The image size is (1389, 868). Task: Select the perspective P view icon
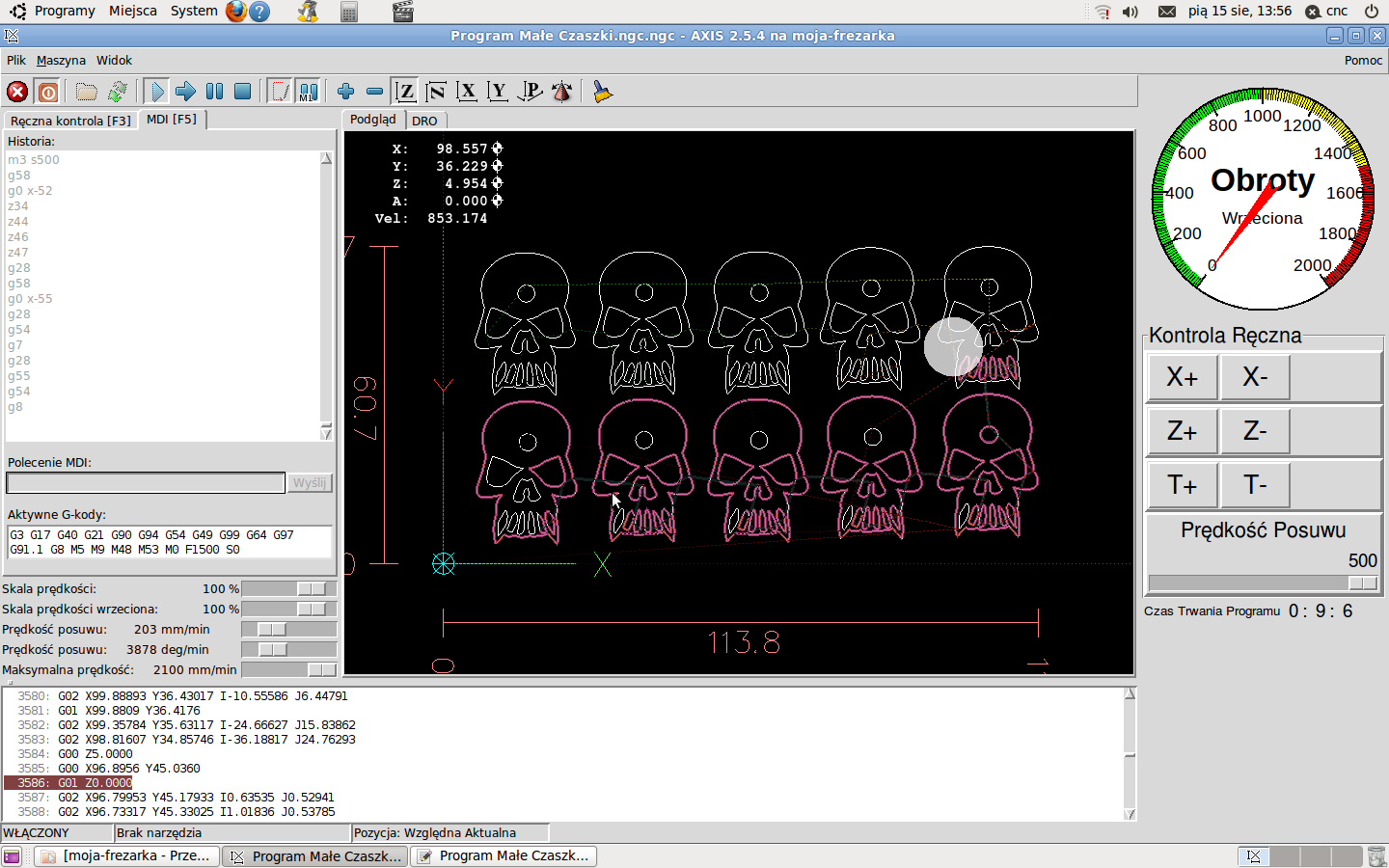pos(530,92)
